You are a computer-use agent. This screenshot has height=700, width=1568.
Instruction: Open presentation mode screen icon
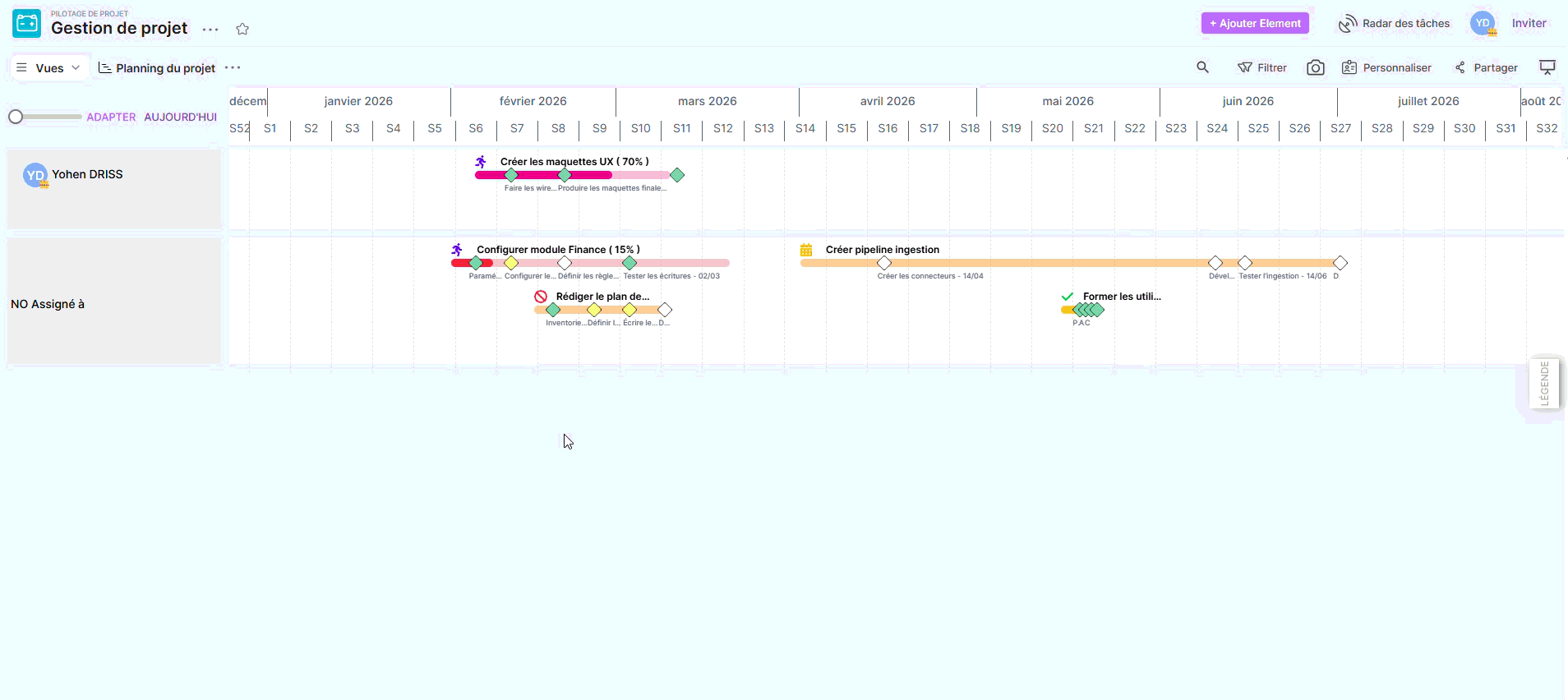click(1547, 67)
